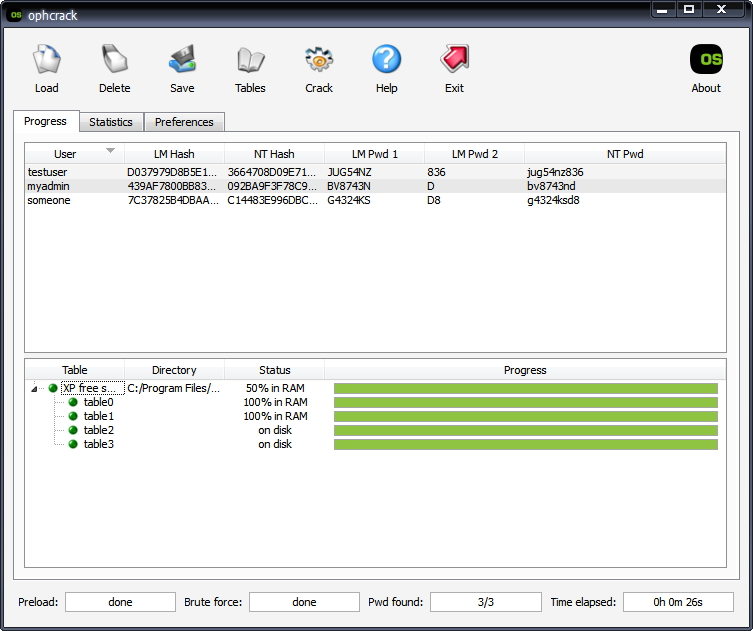This screenshot has width=753, height=631.
Task: Click the green status dot beside table2
Action: pyautogui.click(x=73, y=430)
